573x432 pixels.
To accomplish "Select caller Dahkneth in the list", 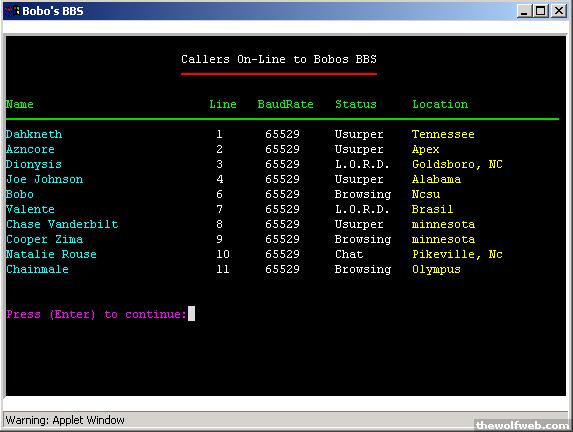I will pos(34,134).
